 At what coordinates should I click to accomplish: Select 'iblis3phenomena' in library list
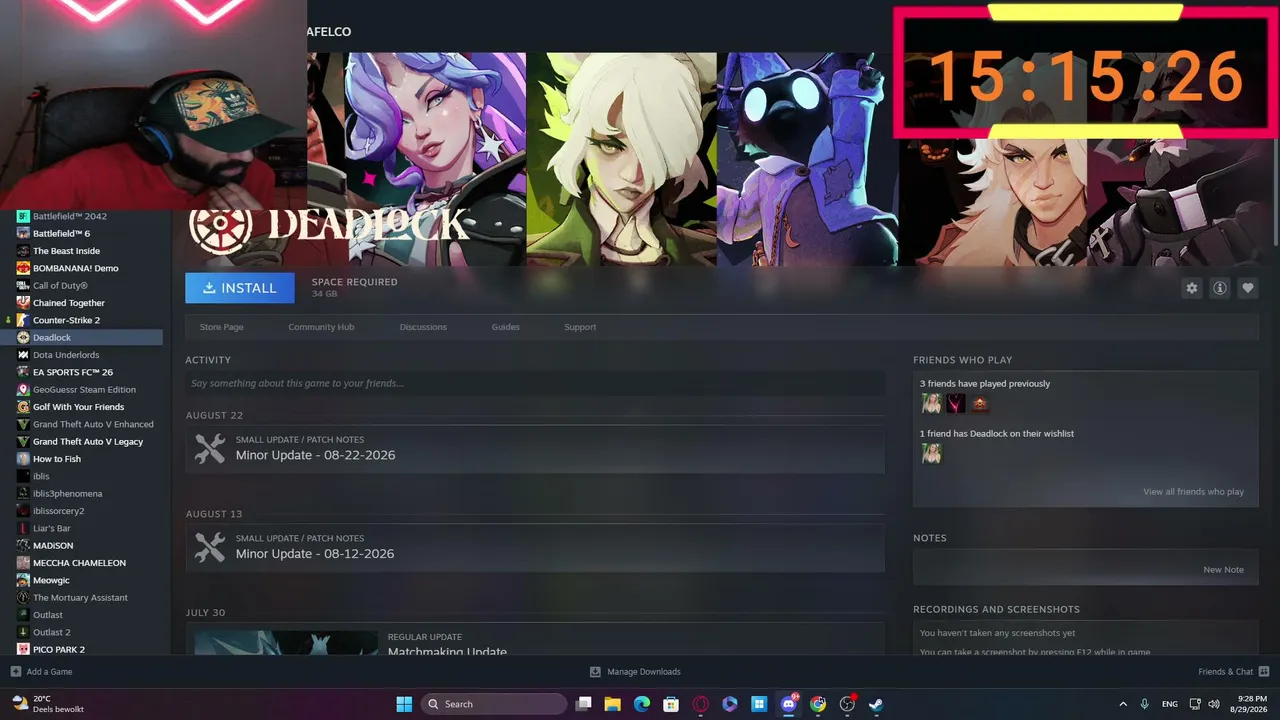point(68,493)
